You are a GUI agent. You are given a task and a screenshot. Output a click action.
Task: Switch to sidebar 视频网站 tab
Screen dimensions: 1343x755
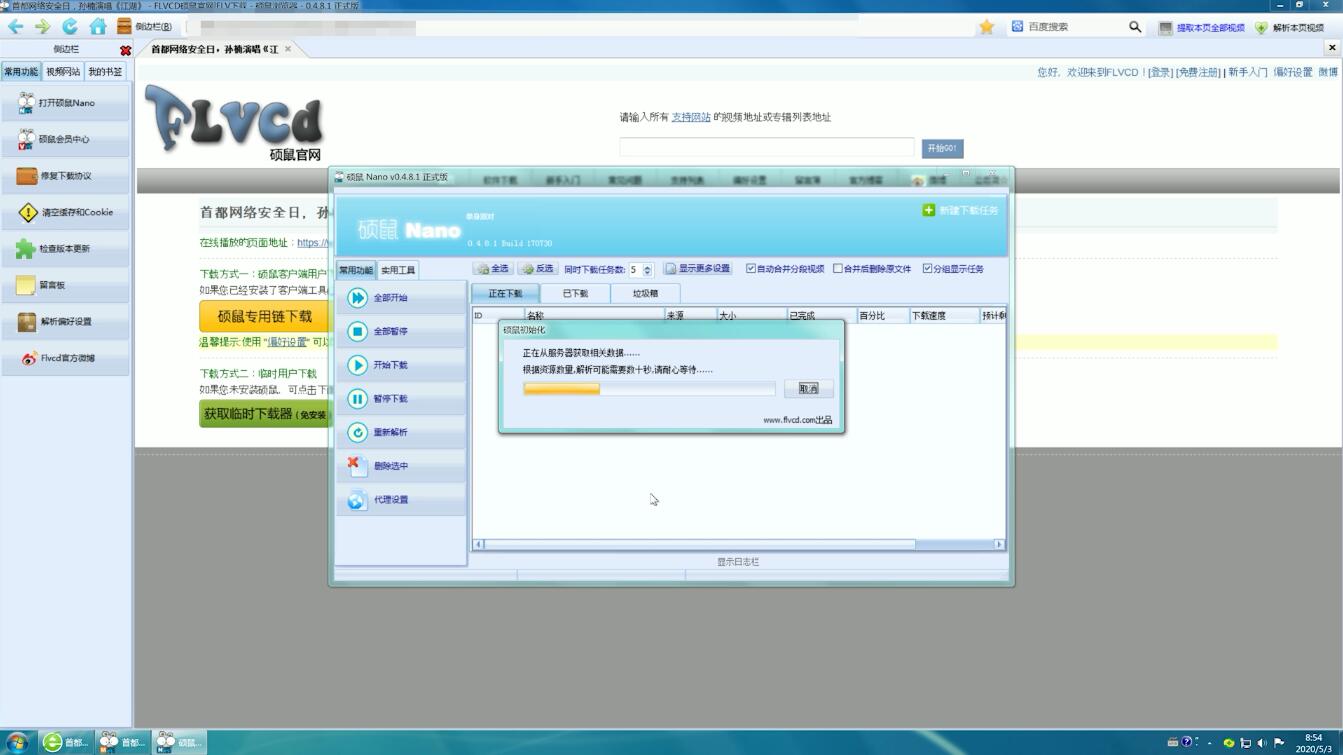(x=62, y=72)
